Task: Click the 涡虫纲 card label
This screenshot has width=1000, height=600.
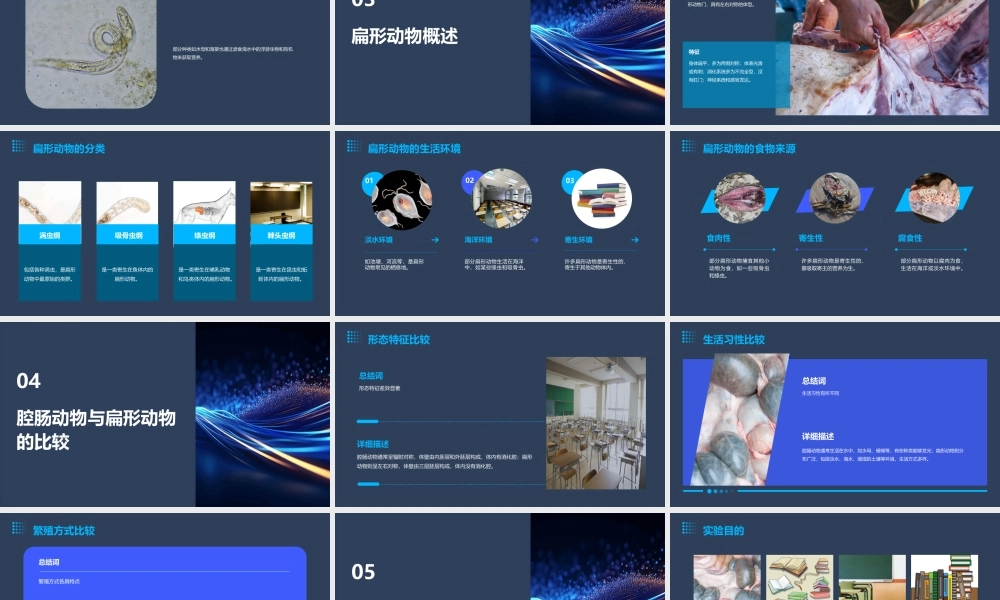Action: [x=50, y=235]
